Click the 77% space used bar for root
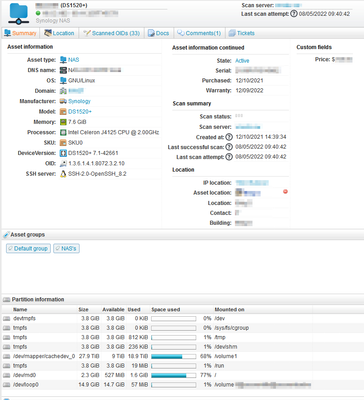 coord(173,375)
